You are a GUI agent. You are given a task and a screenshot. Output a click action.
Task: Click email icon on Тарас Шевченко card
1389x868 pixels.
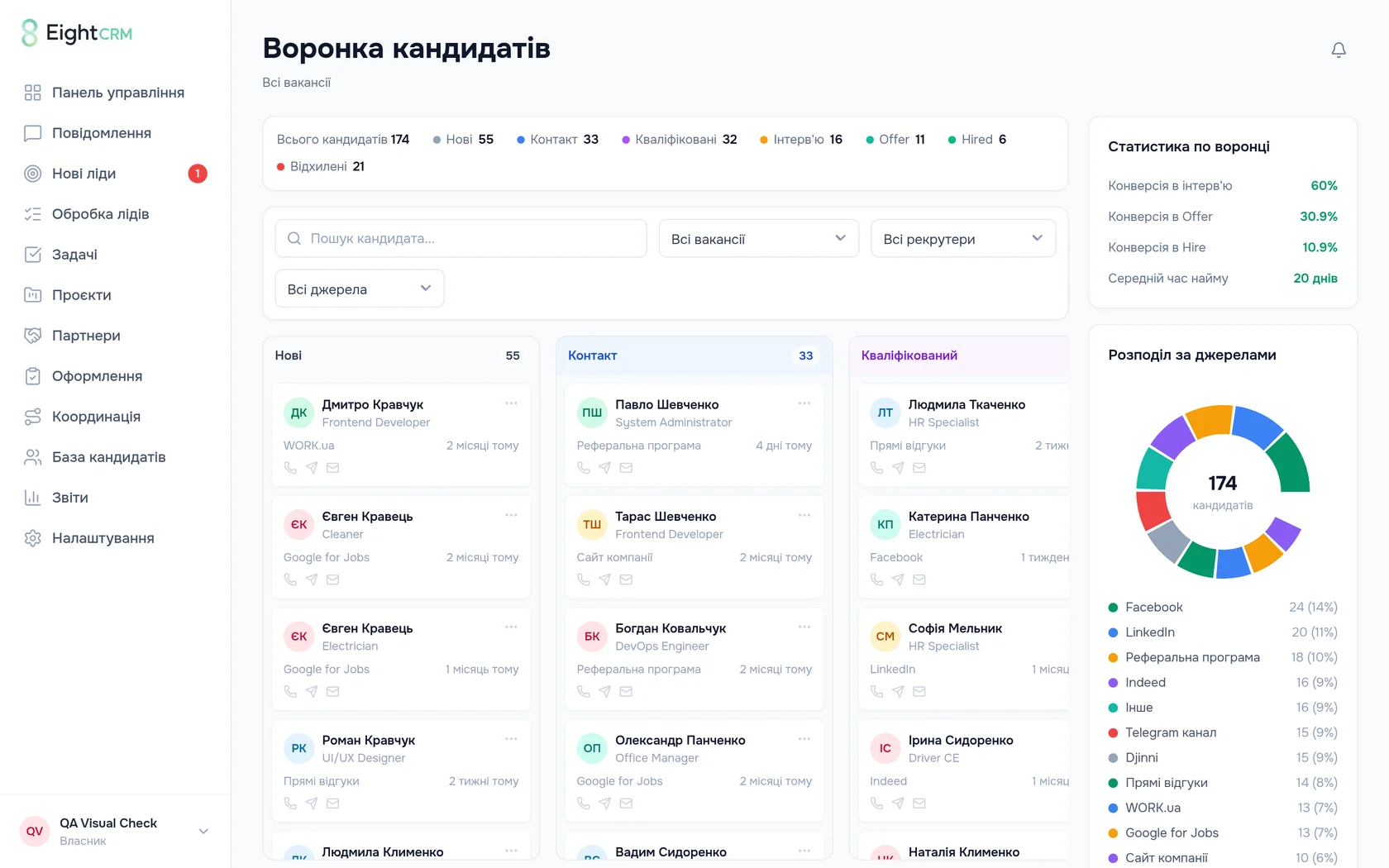(x=627, y=579)
